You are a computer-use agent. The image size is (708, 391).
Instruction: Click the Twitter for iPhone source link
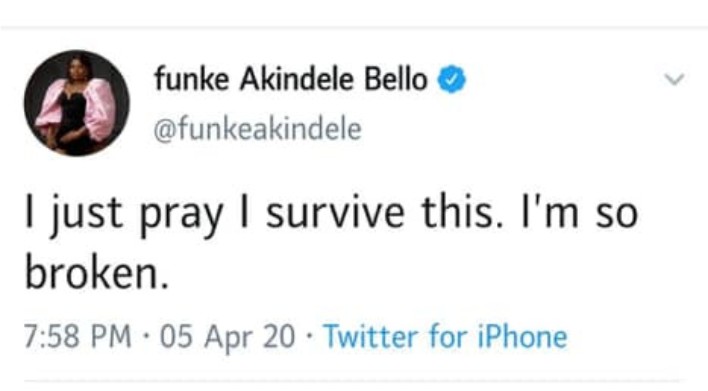click(x=446, y=337)
